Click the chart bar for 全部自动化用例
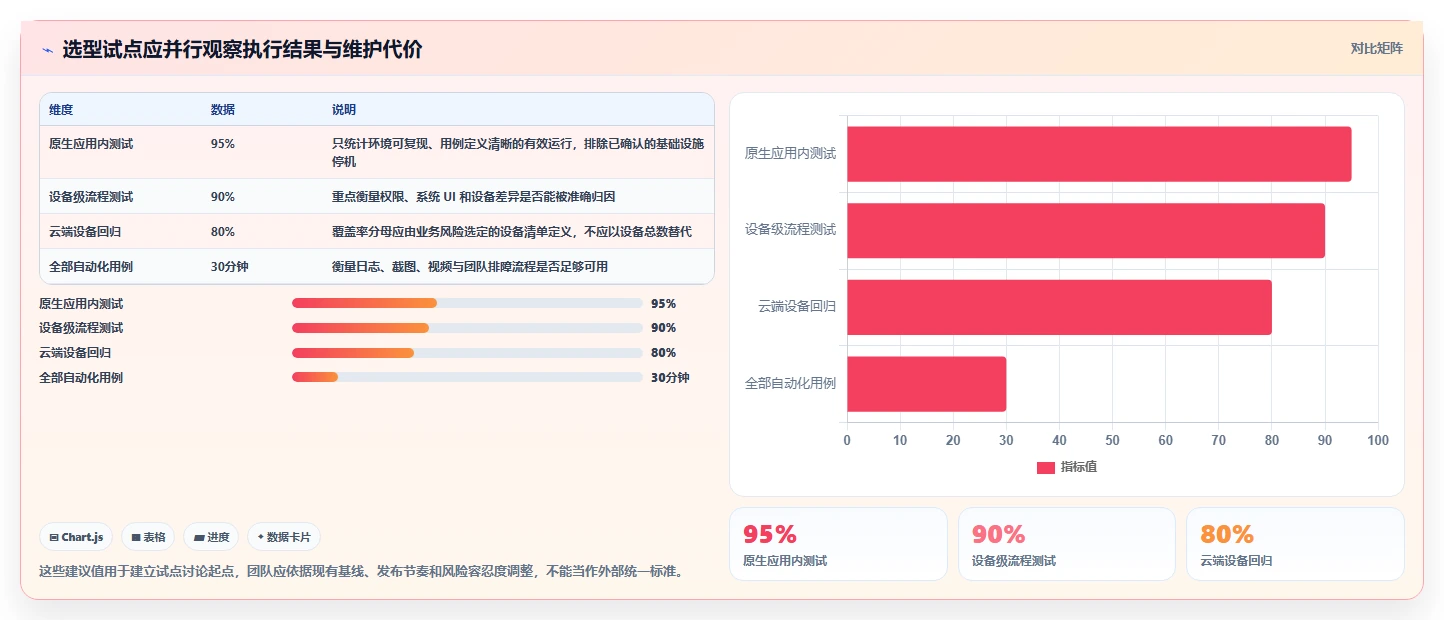Screen dimensions: 1444x620 coord(926,384)
